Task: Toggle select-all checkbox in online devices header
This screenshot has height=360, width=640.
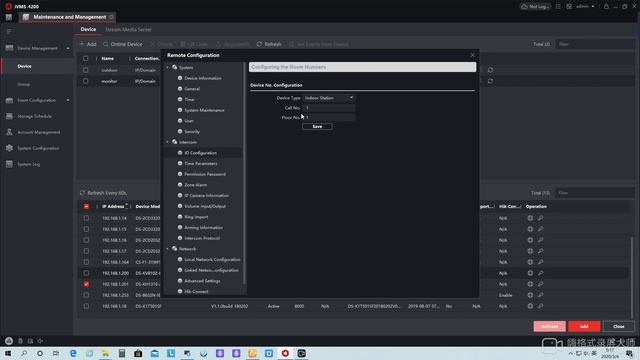Action: click(x=86, y=207)
